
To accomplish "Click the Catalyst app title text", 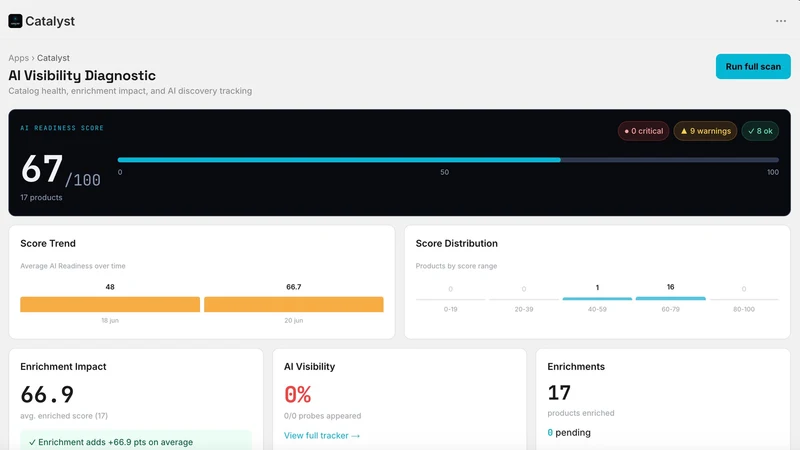I will pos(50,21).
